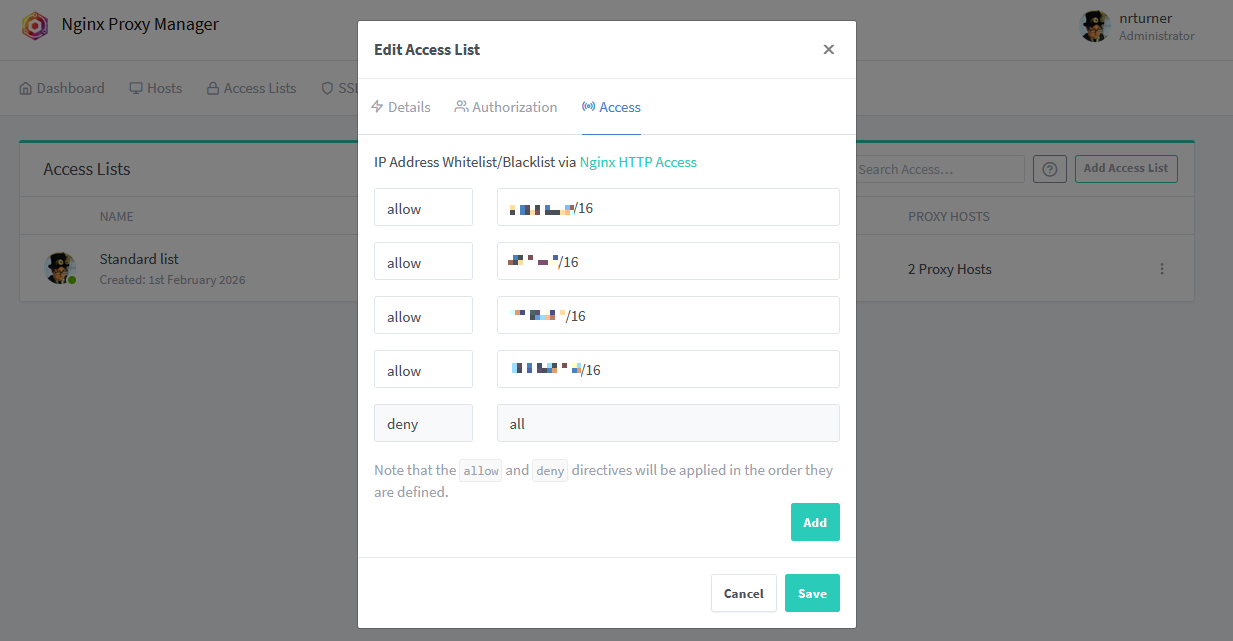This screenshot has height=641, width=1233.
Task: Open the options menu for Standard list
Action: [1161, 268]
